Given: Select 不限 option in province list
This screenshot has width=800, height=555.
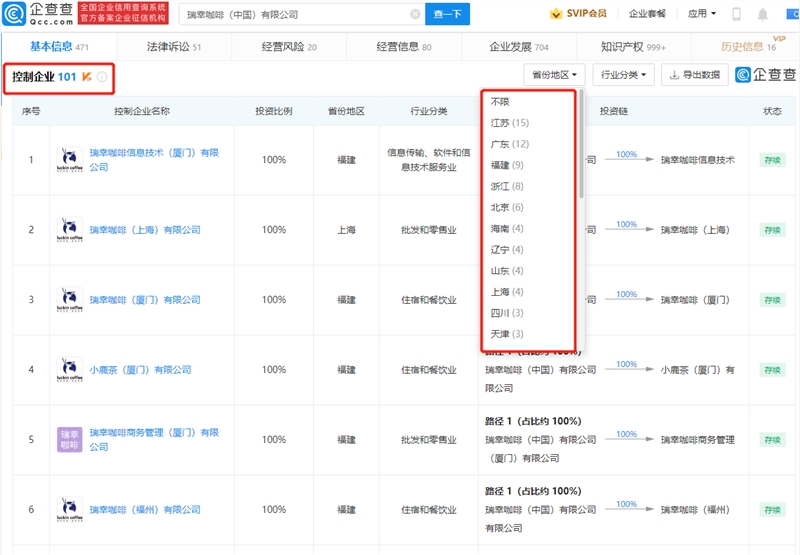Looking at the screenshot, I should point(500,102).
